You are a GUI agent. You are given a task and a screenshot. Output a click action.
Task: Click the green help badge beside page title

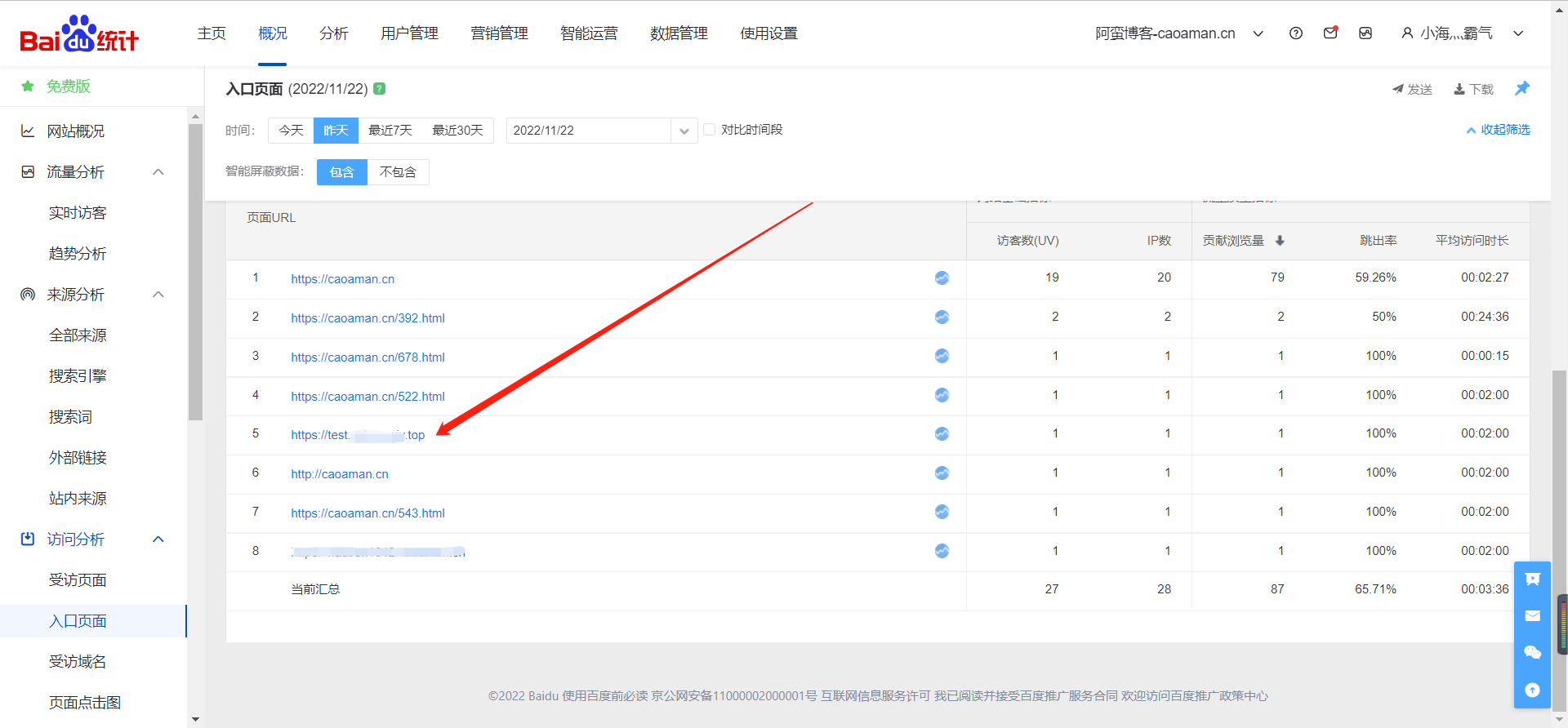click(380, 89)
